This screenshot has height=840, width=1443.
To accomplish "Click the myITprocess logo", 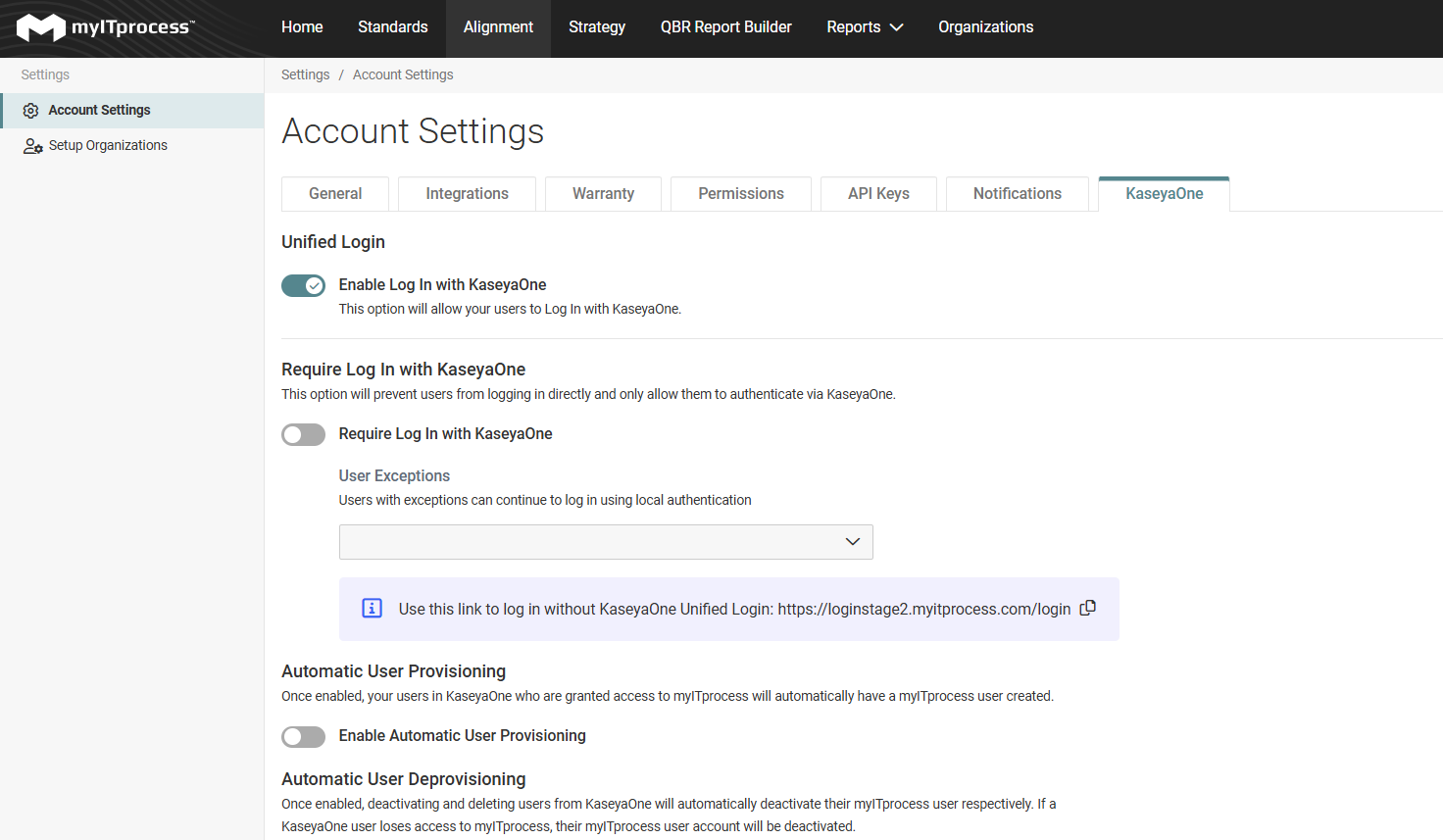I will tap(106, 27).
